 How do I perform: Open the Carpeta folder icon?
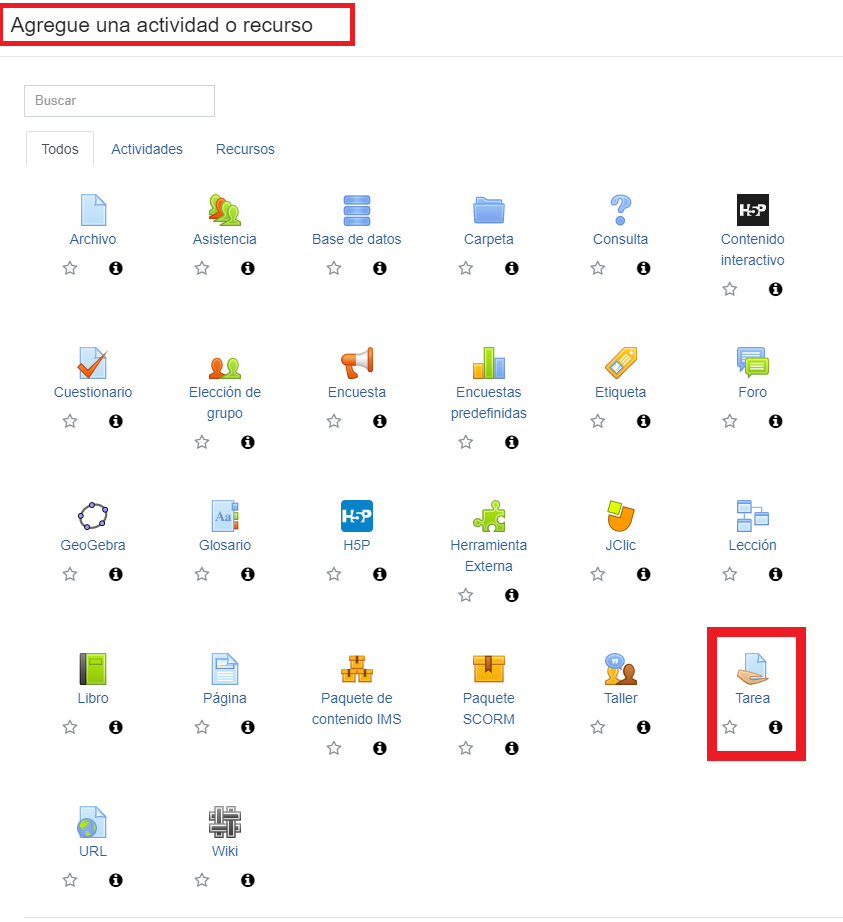tap(489, 210)
